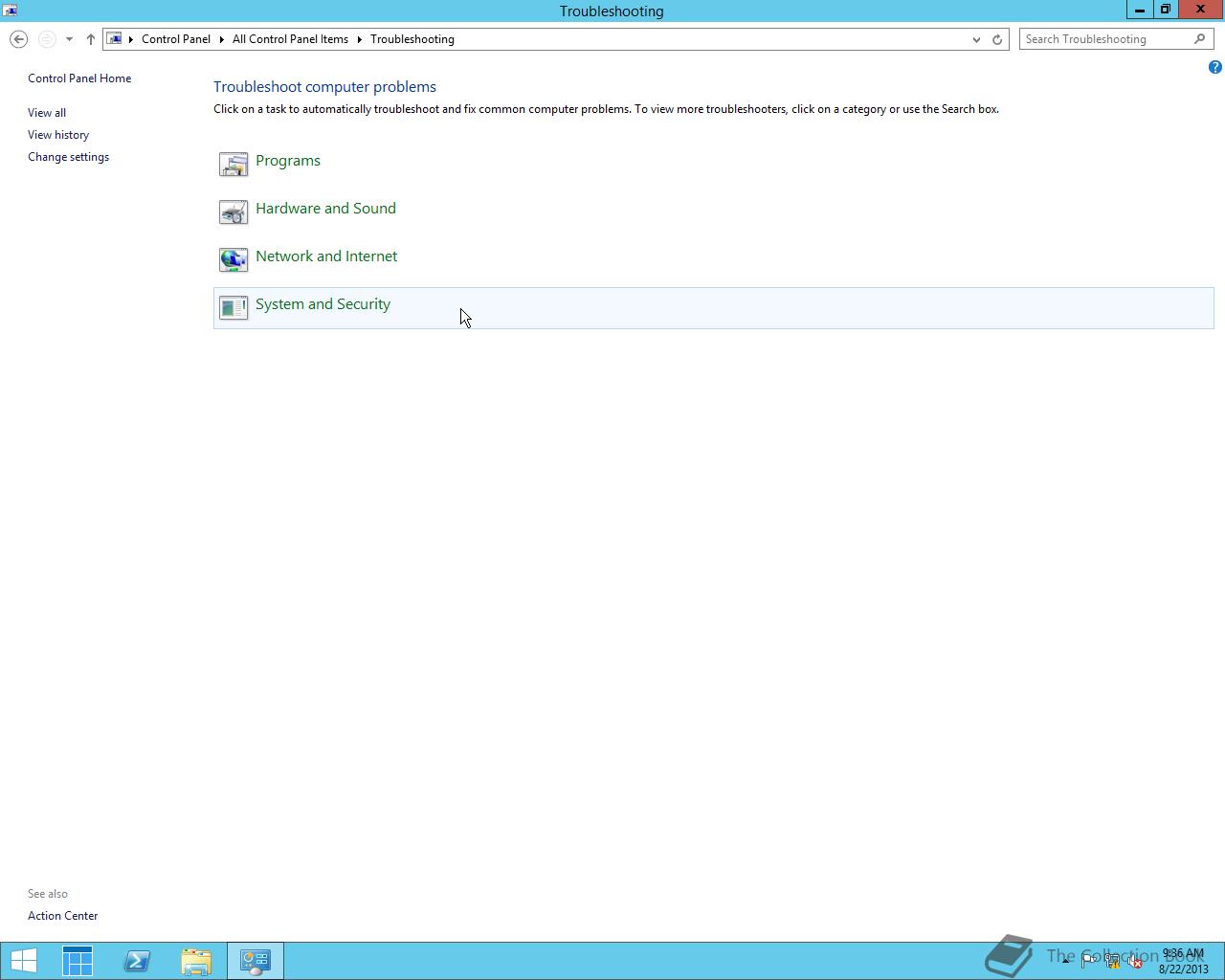The height and width of the screenshot is (980, 1225).
Task: Click the Programs troubleshooter icon
Action: (x=233, y=164)
